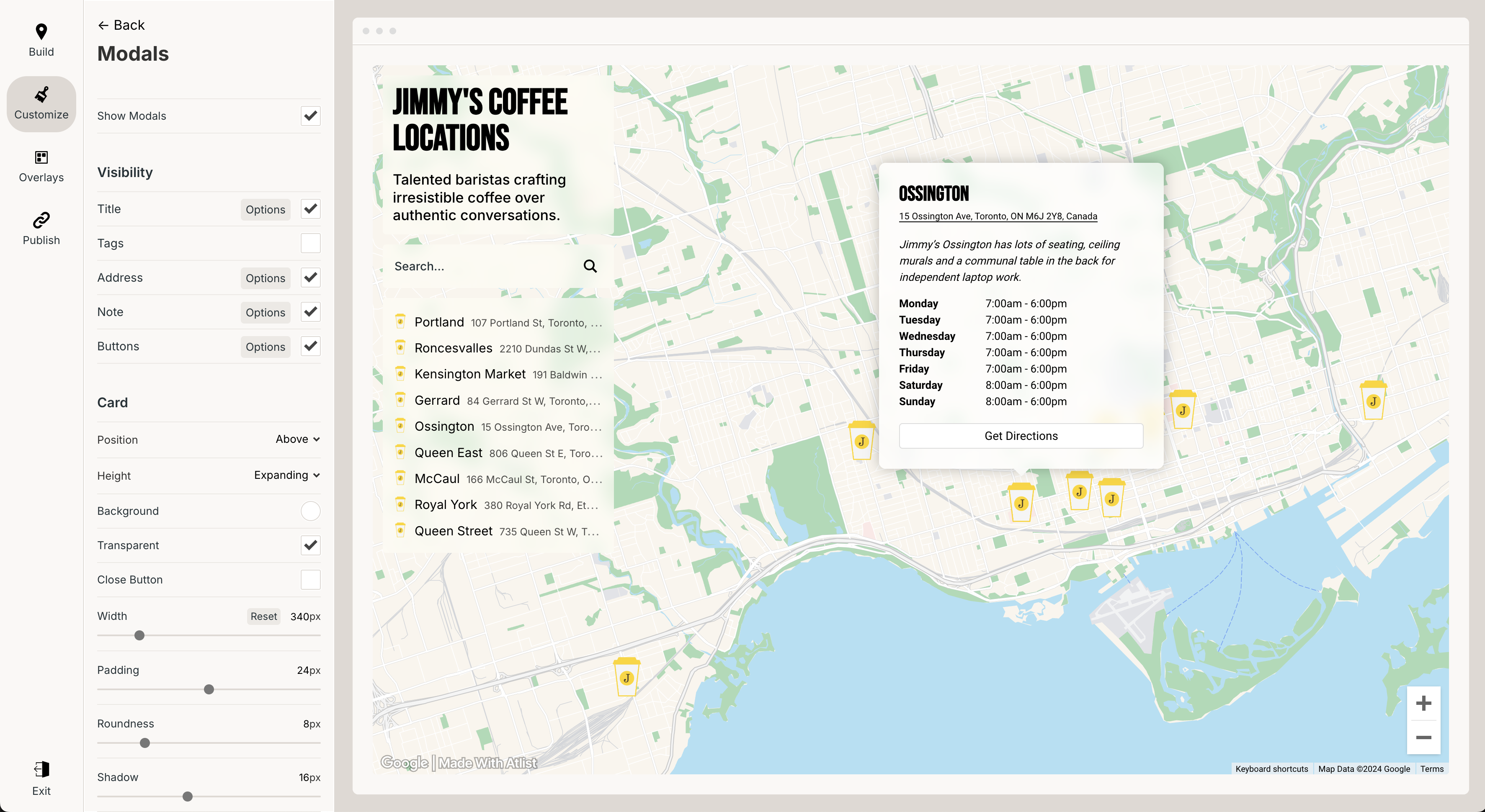The image size is (1485, 812).
Task: Open the Position Above dropdown
Action: tap(297, 439)
